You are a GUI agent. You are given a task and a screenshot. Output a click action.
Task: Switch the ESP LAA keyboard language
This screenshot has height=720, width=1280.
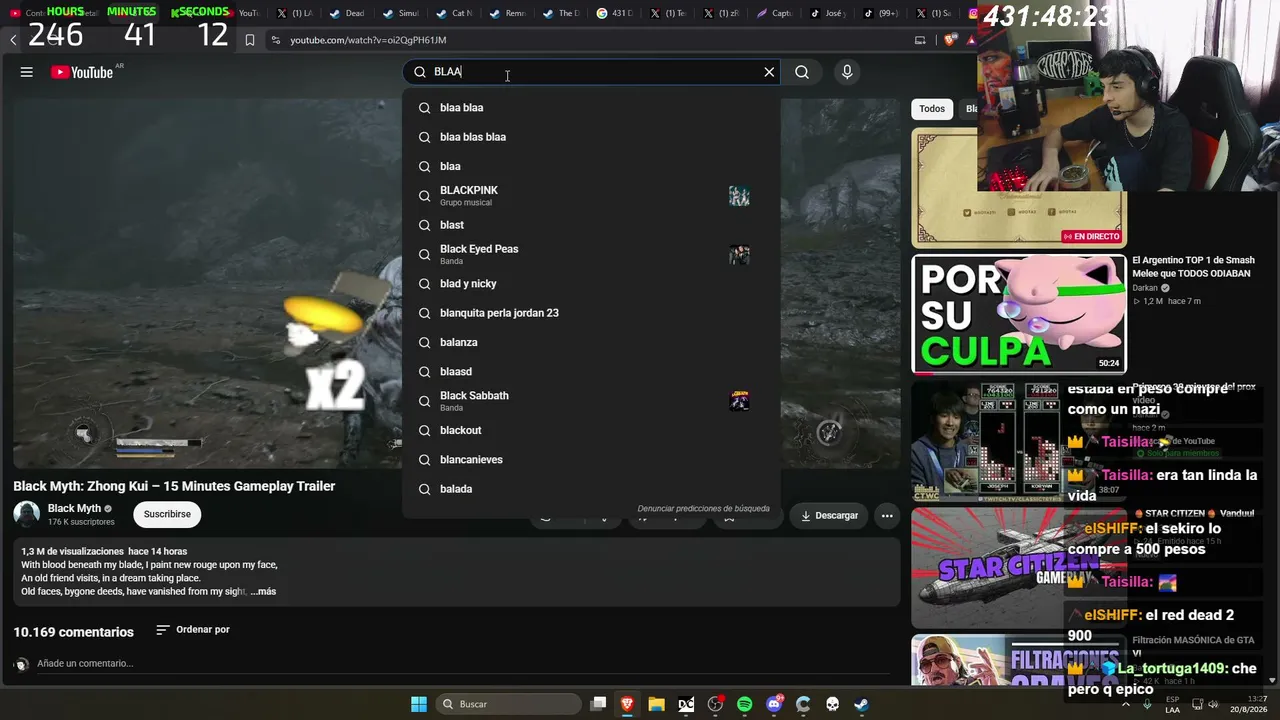1172,704
